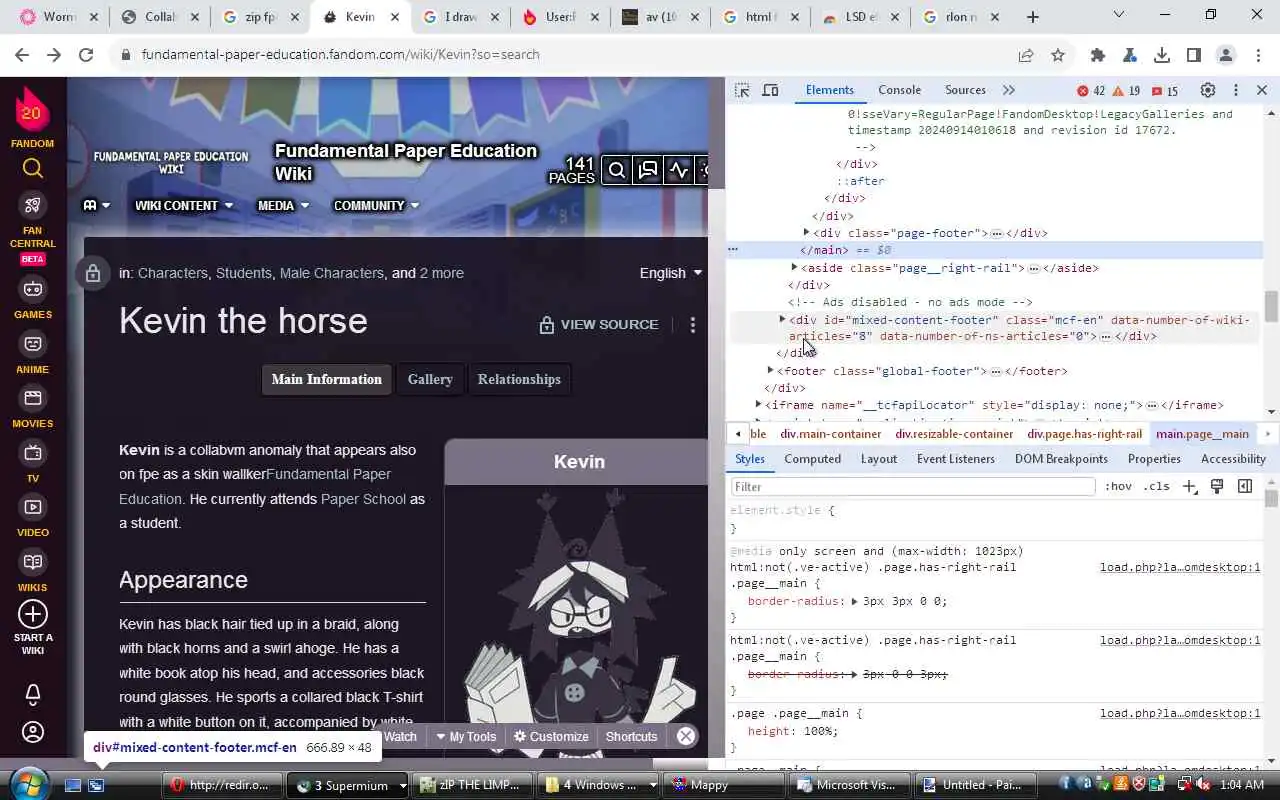Open the wiki Discuss chat icon
The image size is (1280, 800).
point(648,170)
